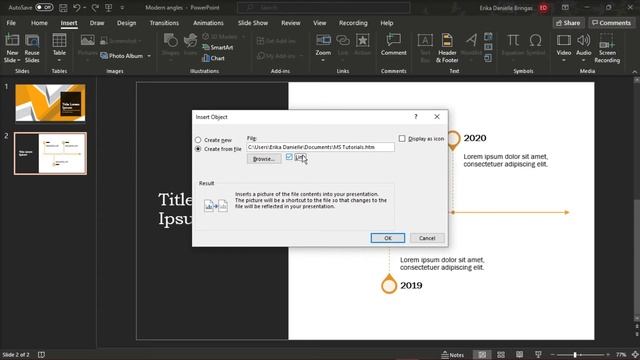The height and width of the screenshot is (360, 640).
Task: Undo the last action
Action: [76, 7]
